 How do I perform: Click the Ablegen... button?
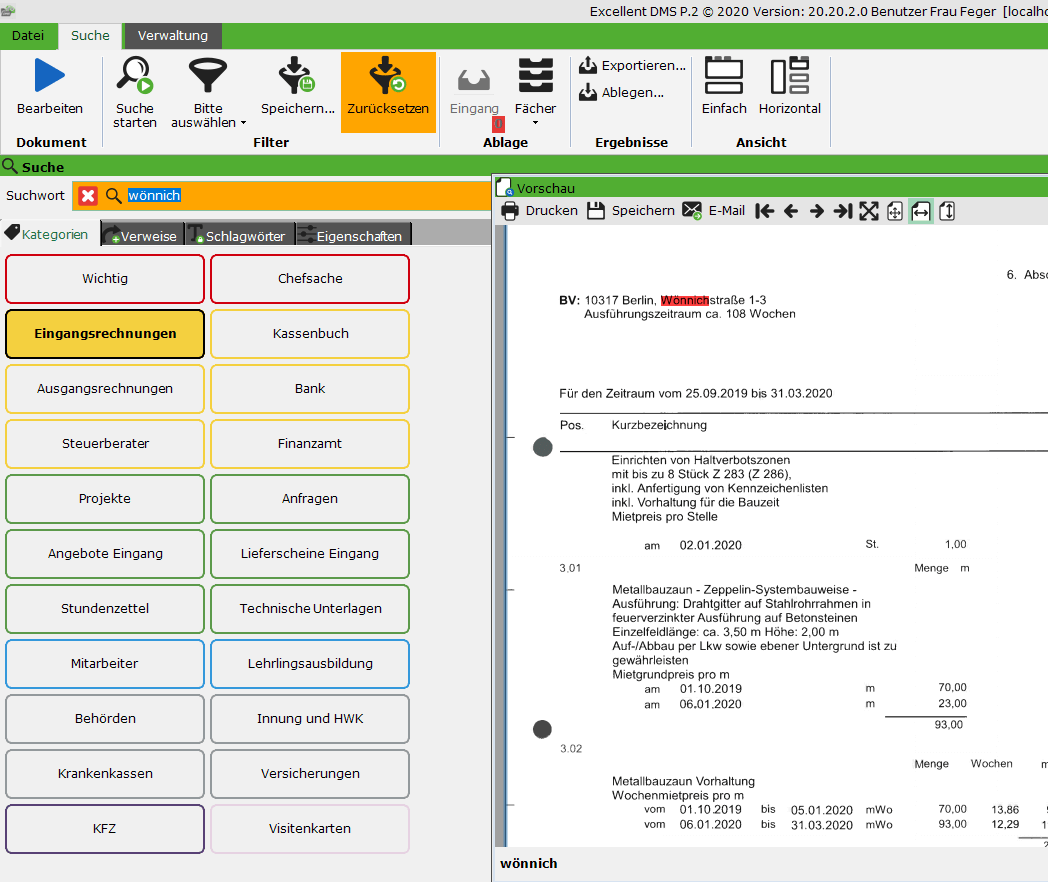point(622,92)
